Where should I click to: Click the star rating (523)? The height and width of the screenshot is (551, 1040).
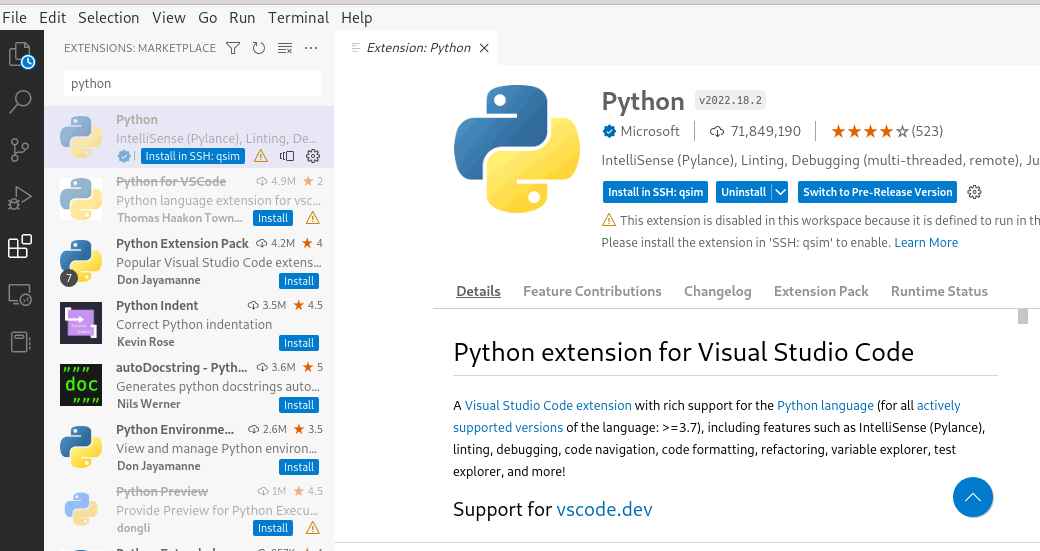887,131
